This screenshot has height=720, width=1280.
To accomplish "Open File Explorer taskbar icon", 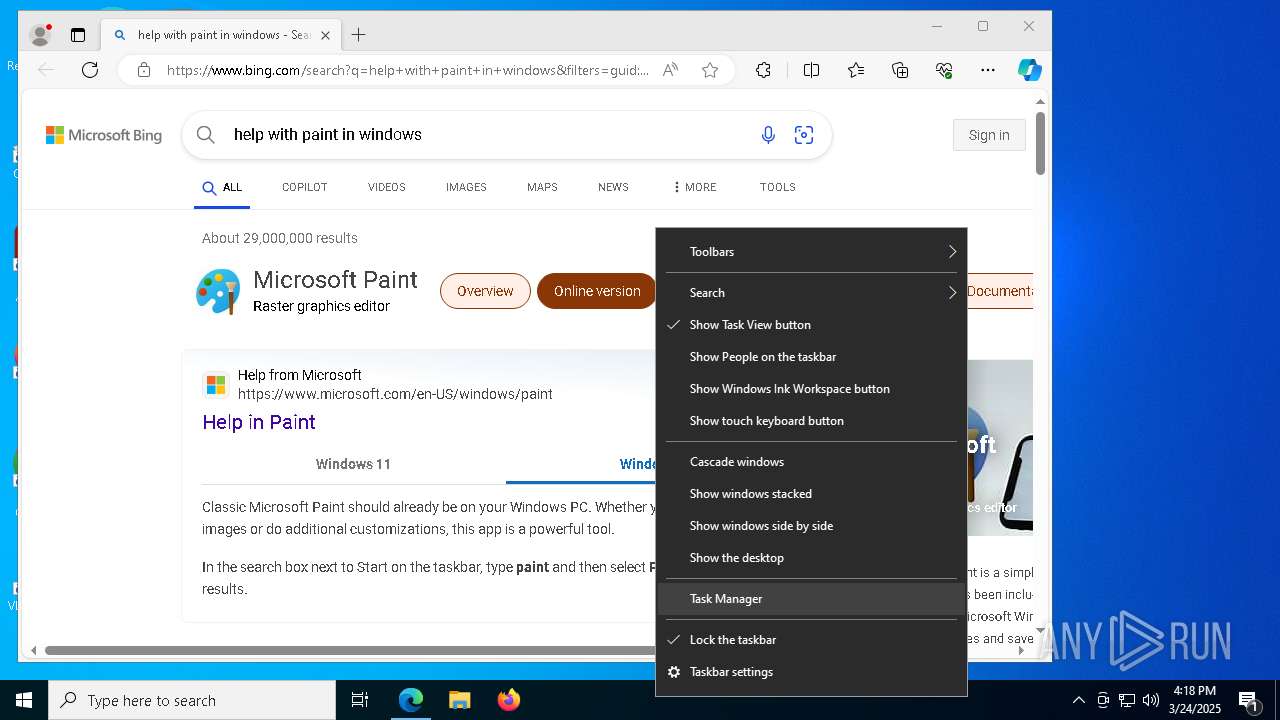I will (459, 700).
